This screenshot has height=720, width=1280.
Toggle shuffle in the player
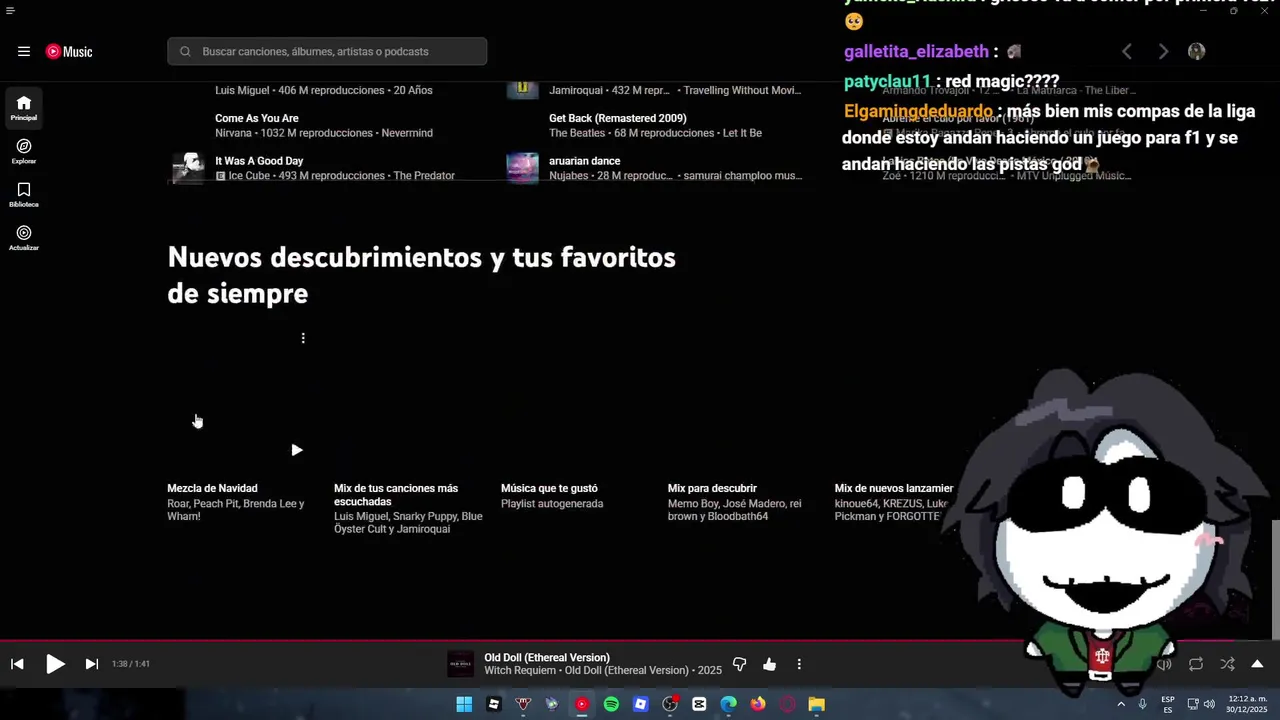(x=1227, y=664)
